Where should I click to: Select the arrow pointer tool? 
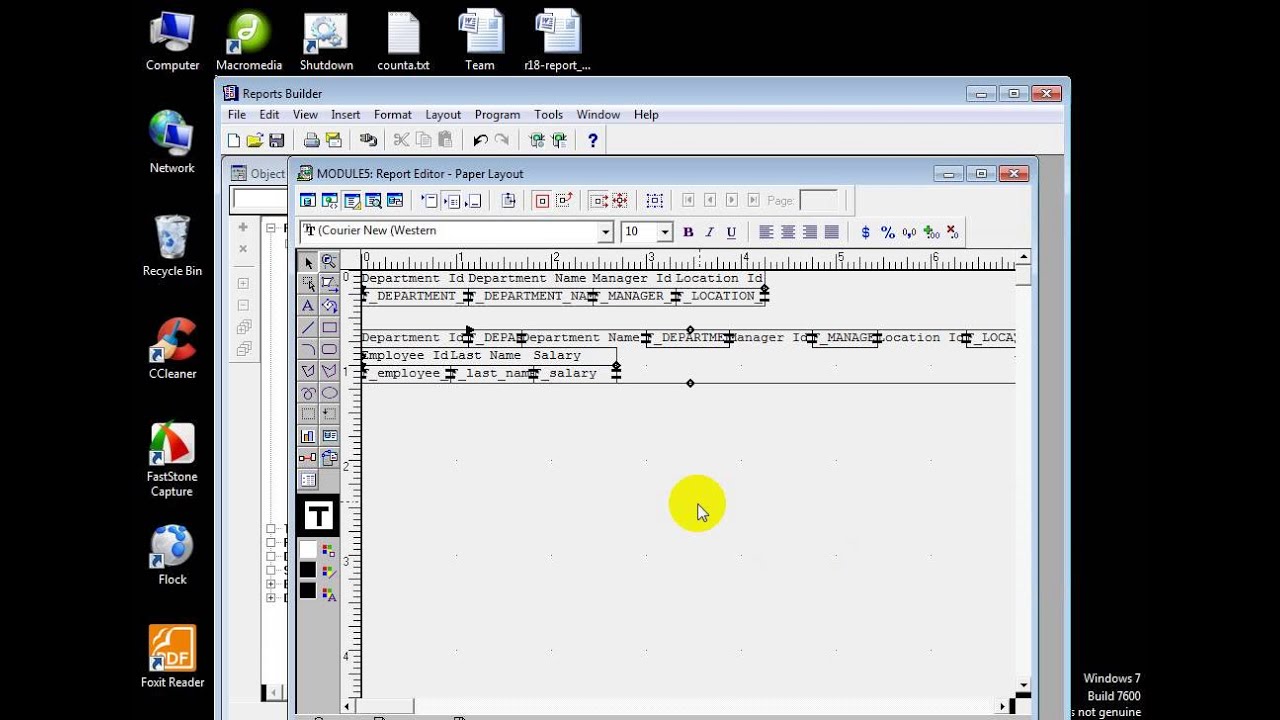click(x=308, y=262)
